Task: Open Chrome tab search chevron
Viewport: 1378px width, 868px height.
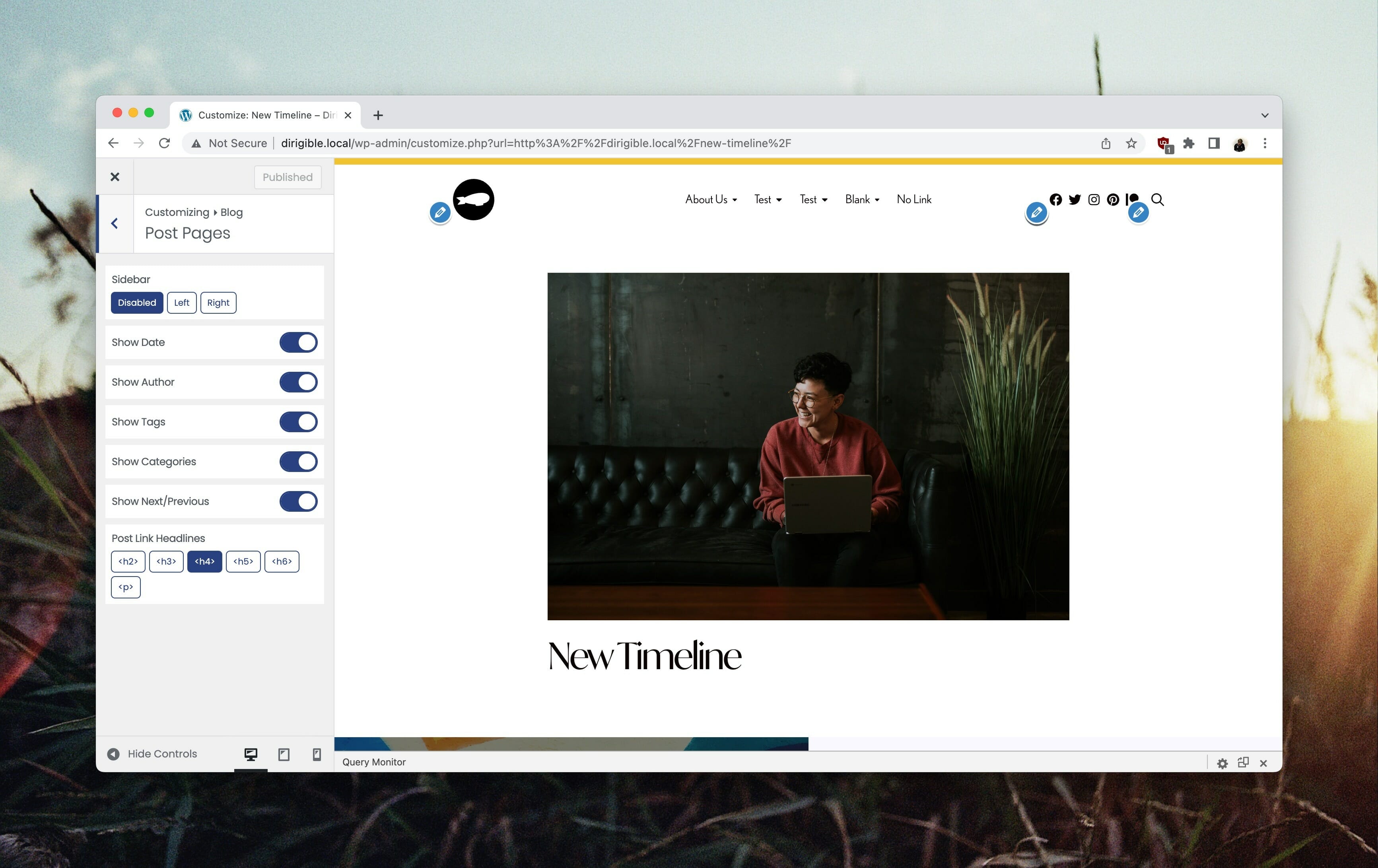Action: [x=1265, y=116]
